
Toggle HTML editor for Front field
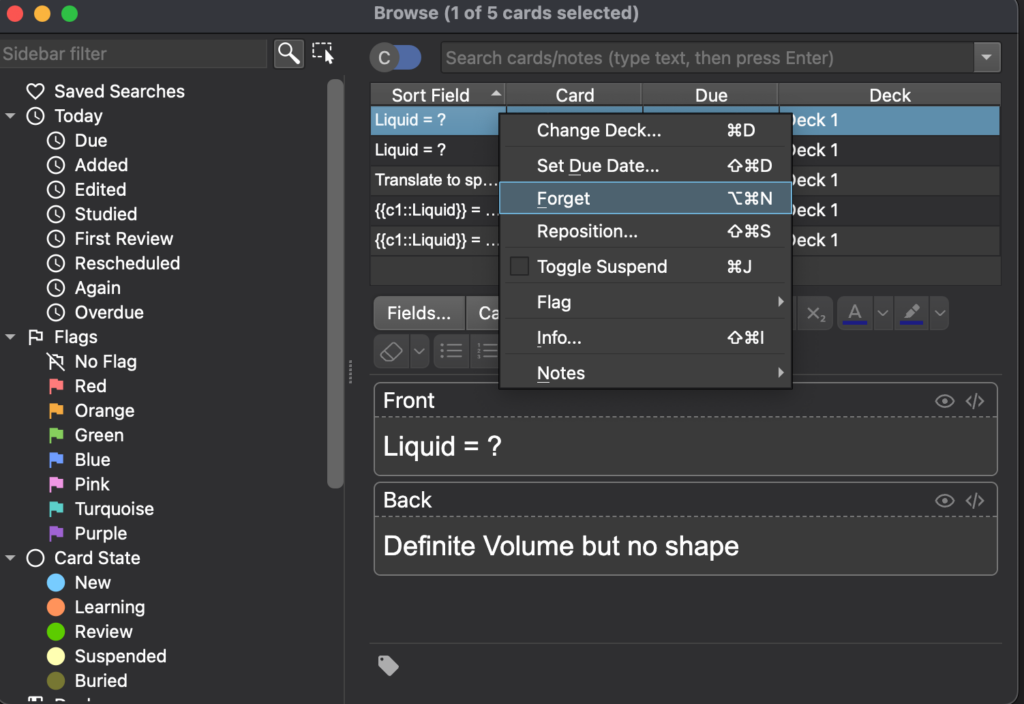pos(974,401)
